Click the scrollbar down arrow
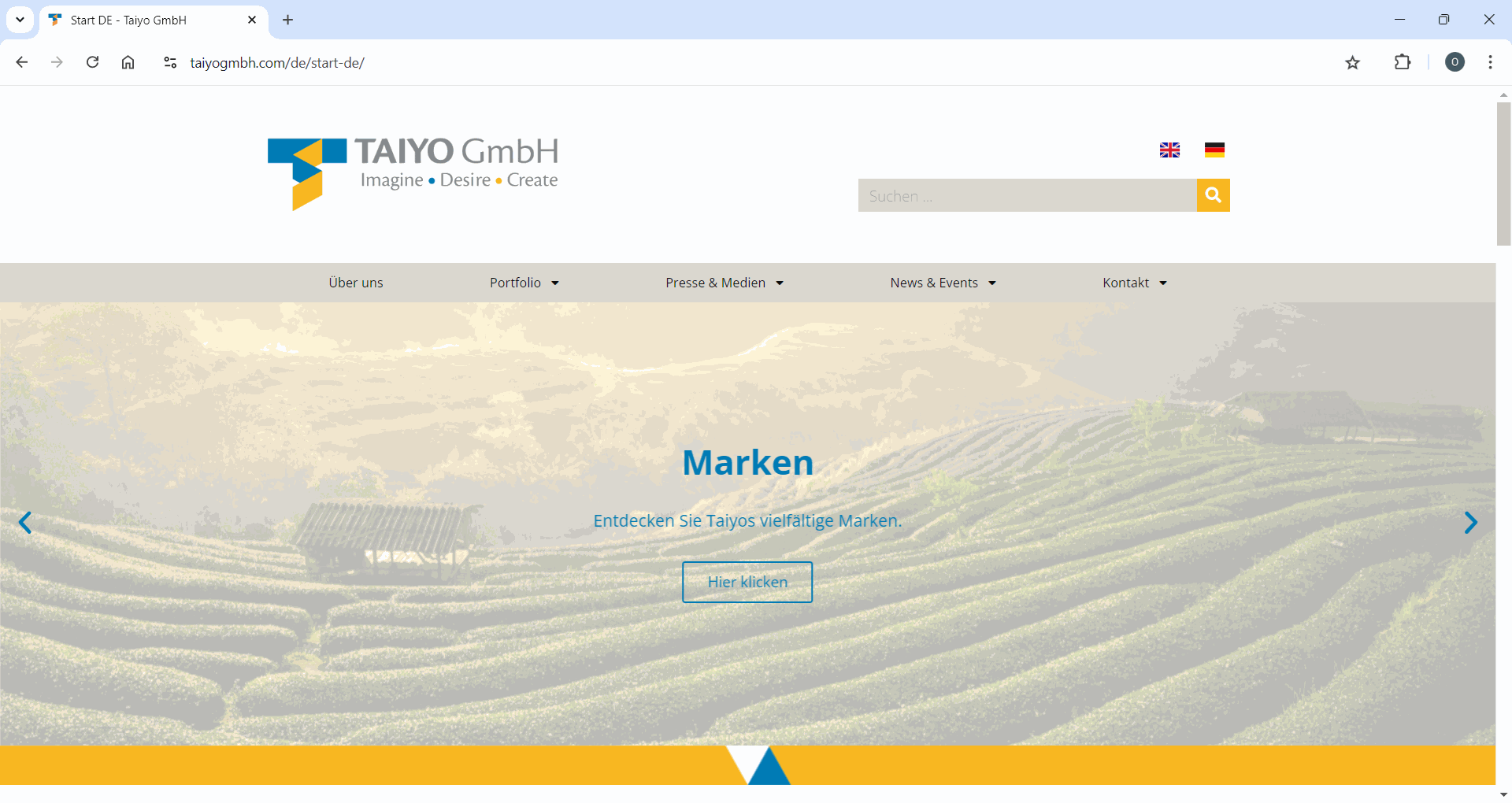 pyautogui.click(x=1503, y=794)
